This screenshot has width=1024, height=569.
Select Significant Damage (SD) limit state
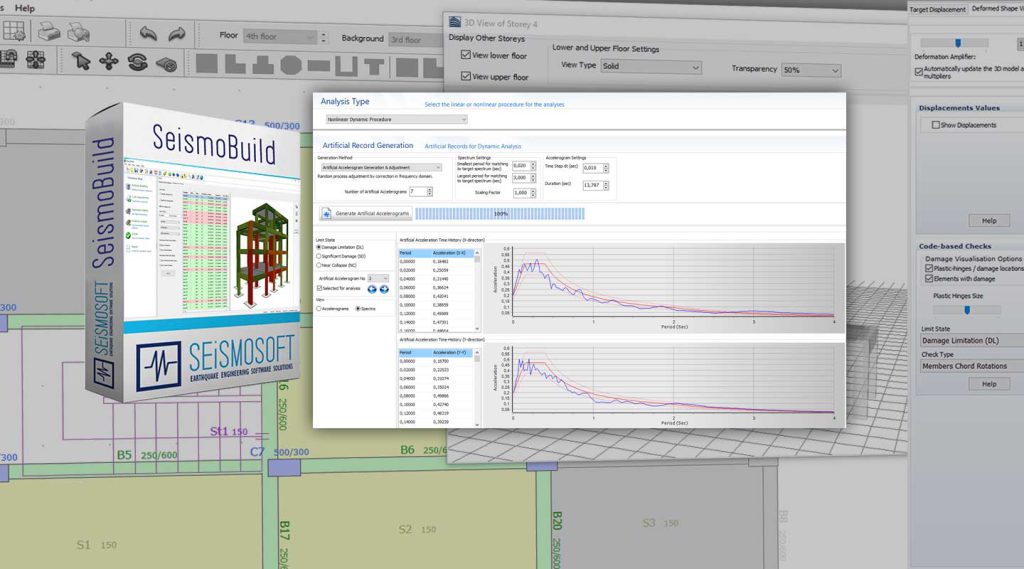coord(319,256)
